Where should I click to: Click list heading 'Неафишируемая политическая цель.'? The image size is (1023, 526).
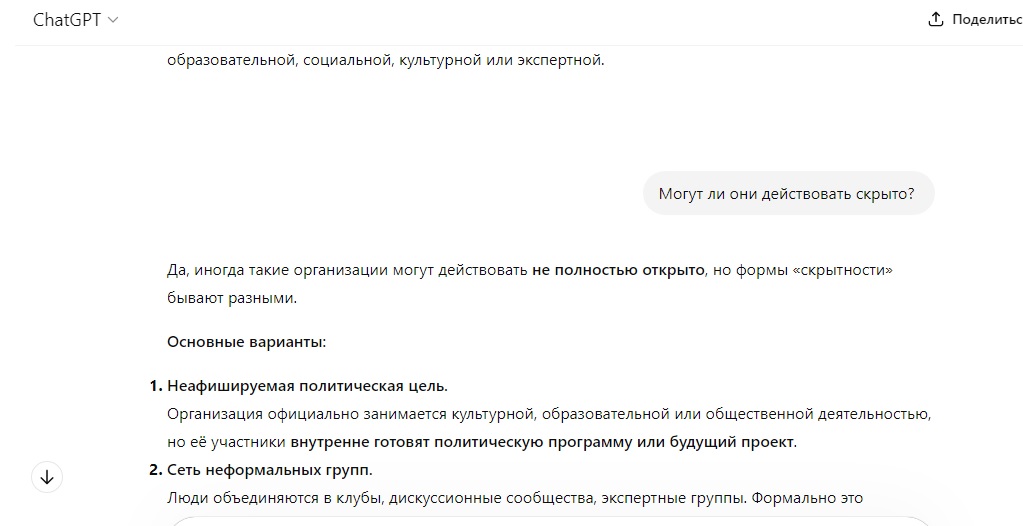[307, 386]
